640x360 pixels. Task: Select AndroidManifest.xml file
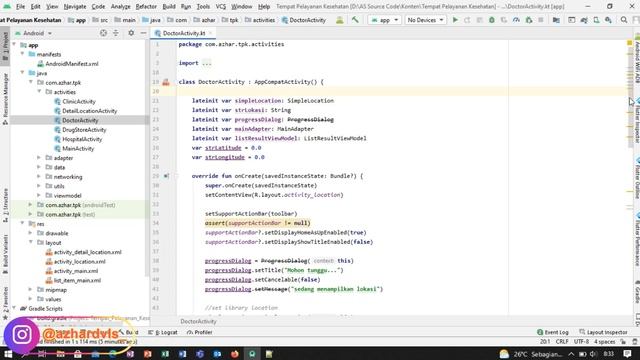click(x=72, y=64)
